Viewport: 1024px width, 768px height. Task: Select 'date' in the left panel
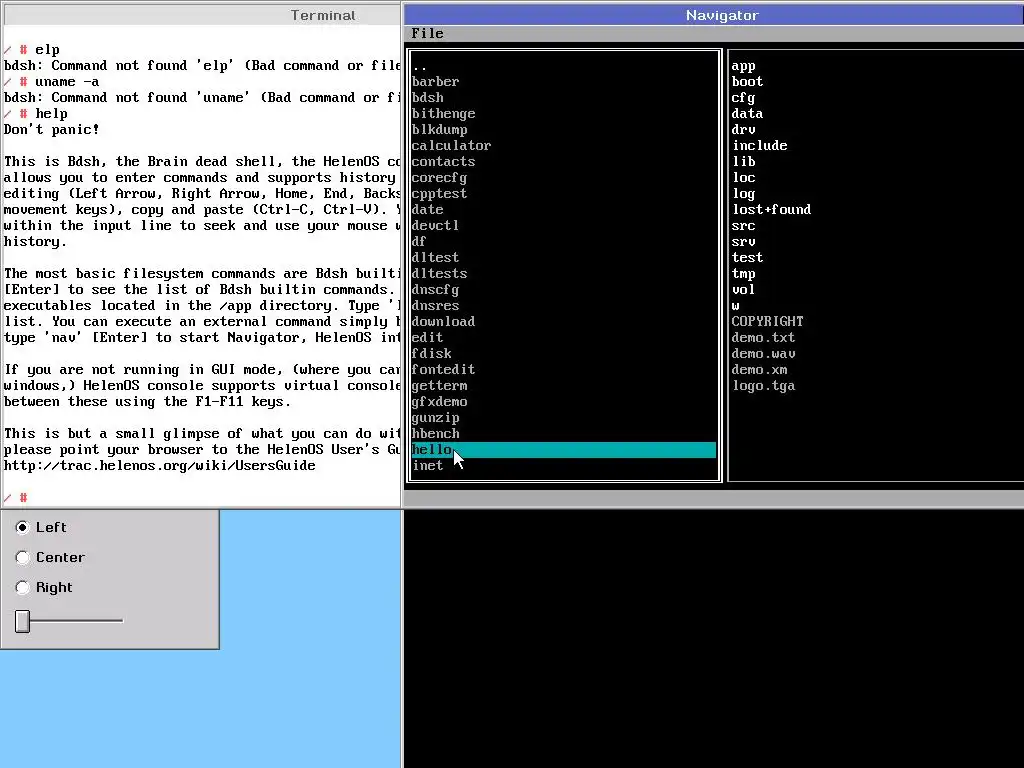pos(428,210)
